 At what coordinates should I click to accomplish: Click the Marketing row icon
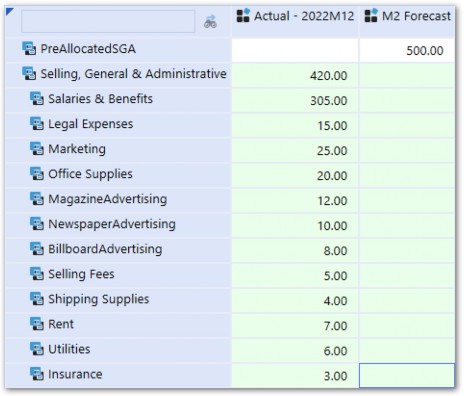(37, 149)
